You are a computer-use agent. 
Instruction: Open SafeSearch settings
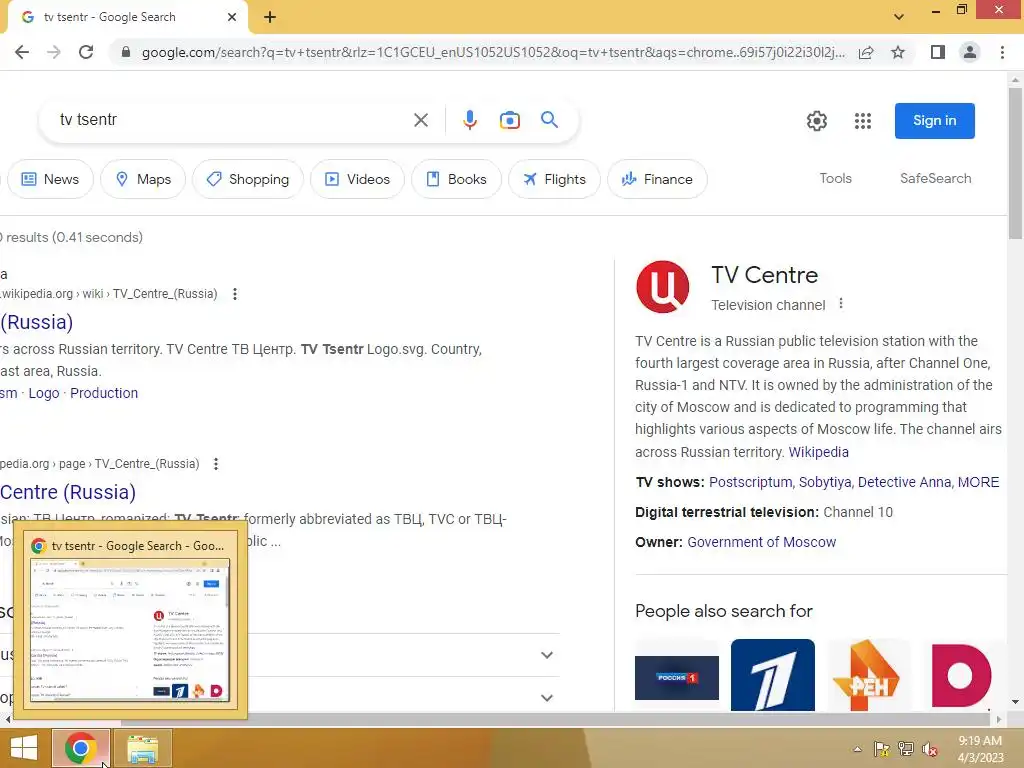tap(935, 178)
